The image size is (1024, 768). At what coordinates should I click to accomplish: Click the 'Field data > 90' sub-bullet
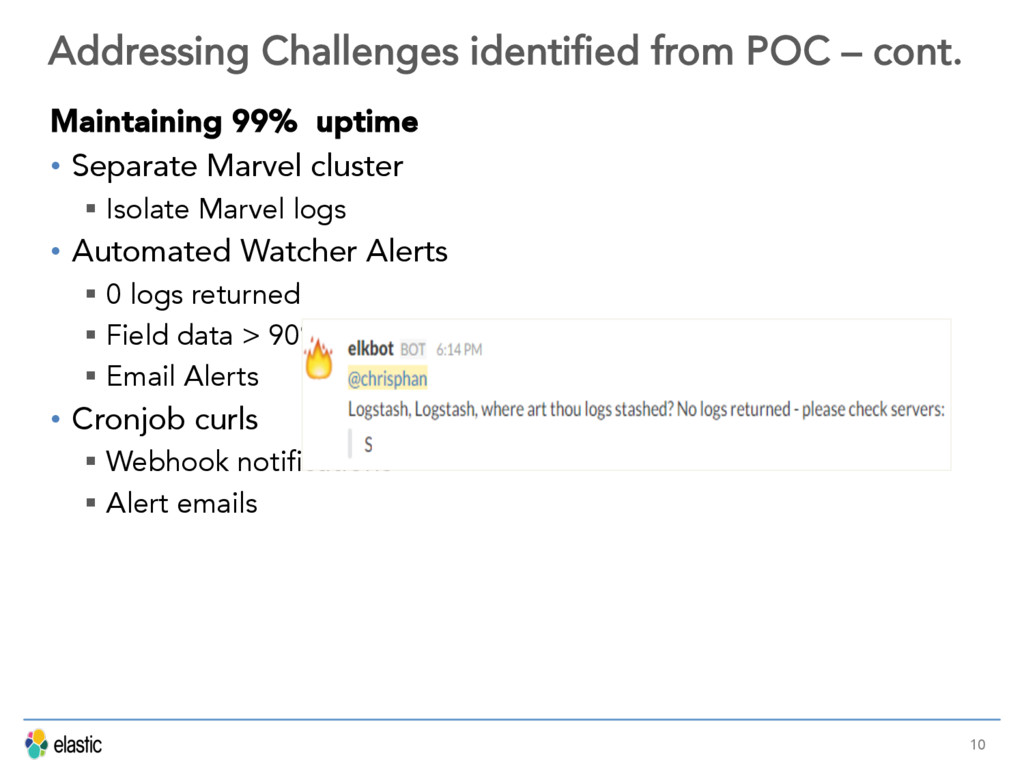click(x=203, y=335)
